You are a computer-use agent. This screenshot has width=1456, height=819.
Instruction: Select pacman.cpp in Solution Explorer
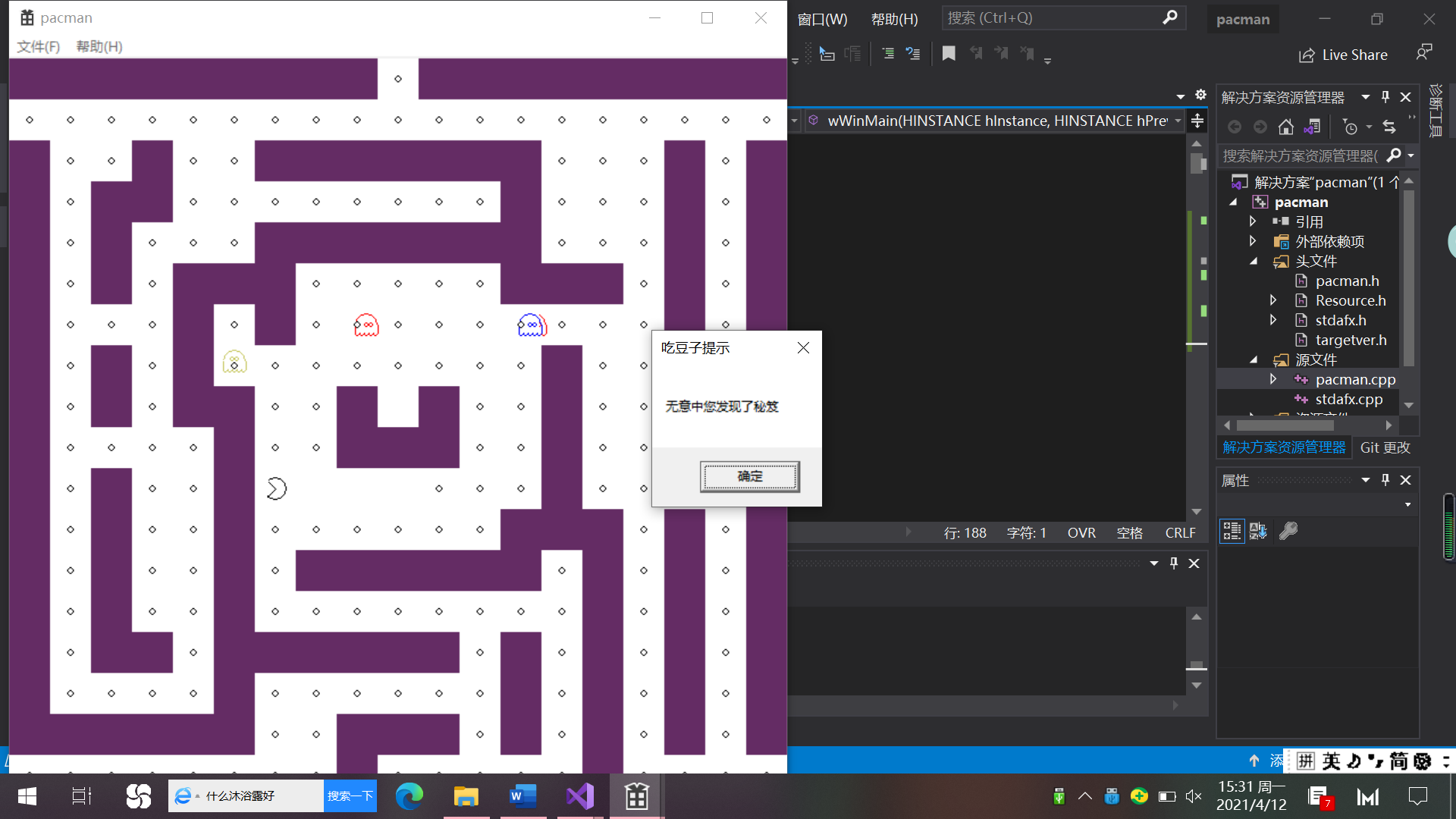pos(1354,379)
